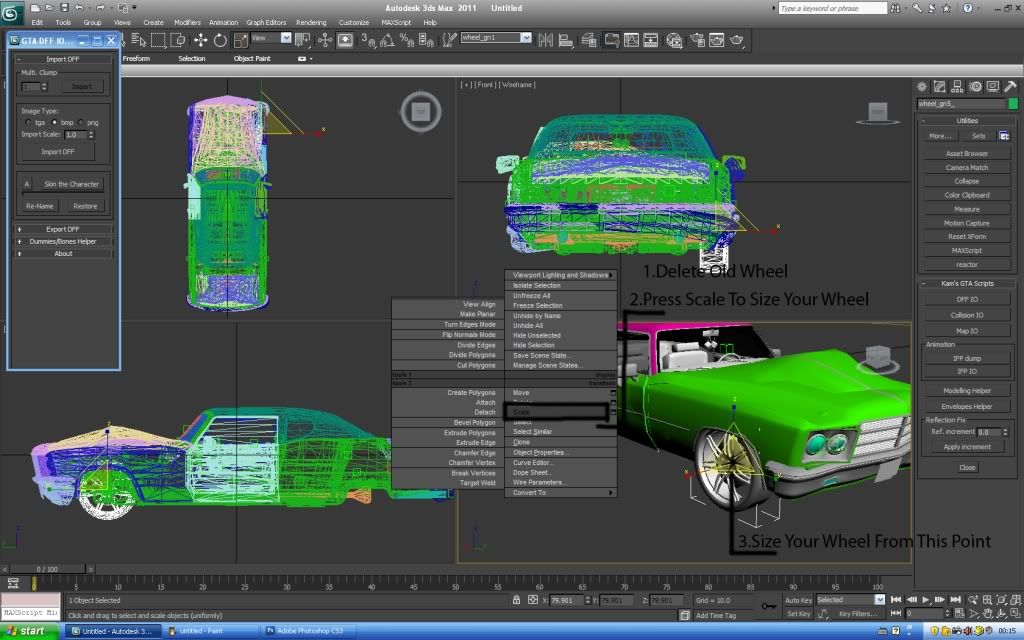This screenshot has height=640, width=1024.
Task: Click the Apply increment button
Action: (967, 447)
